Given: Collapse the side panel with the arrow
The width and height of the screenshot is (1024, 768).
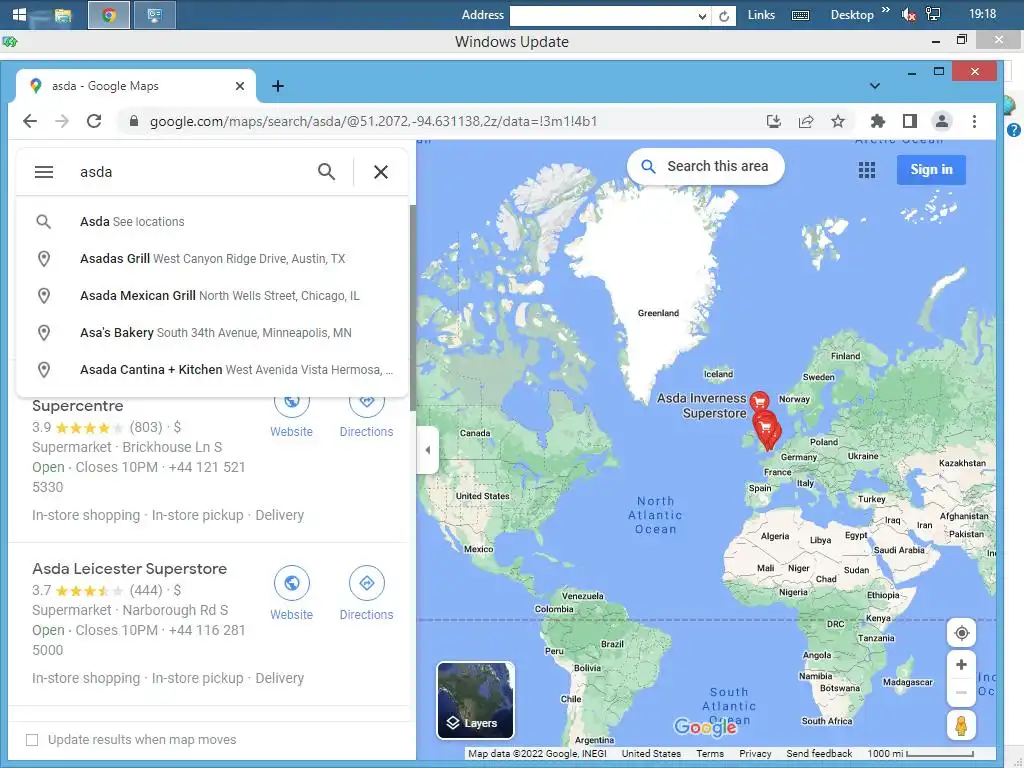Looking at the screenshot, I should (x=427, y=450).
